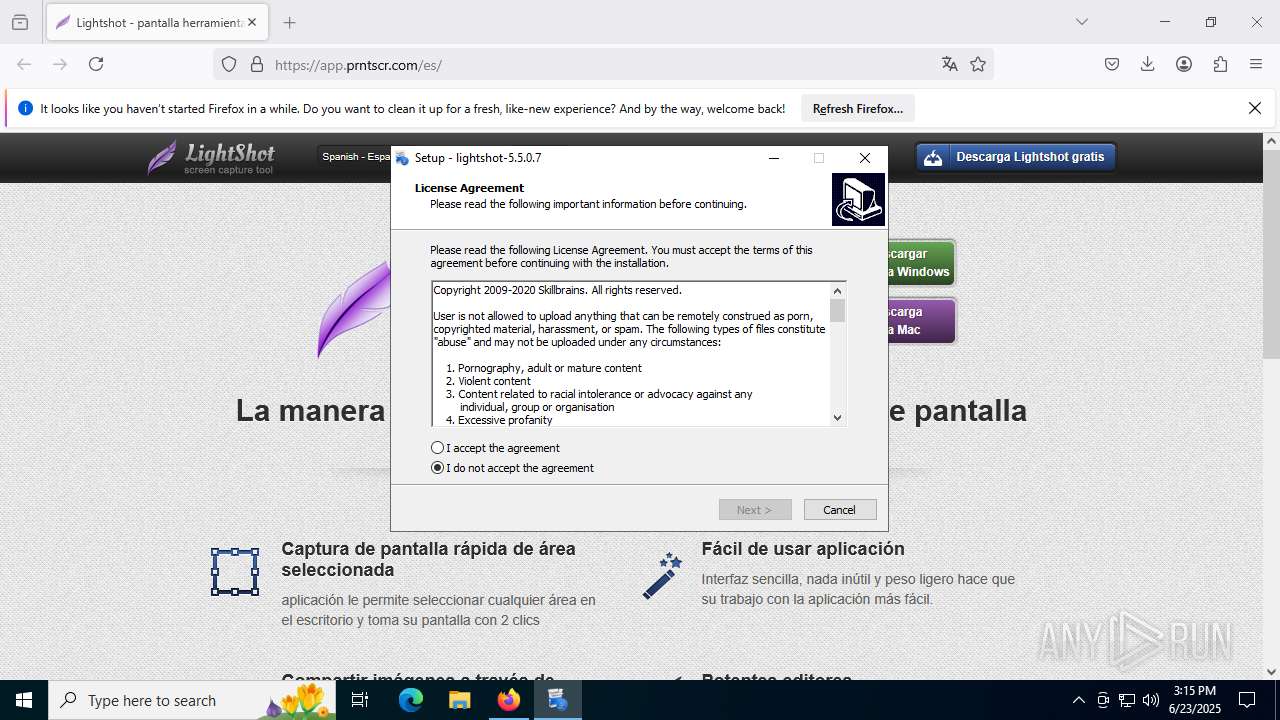Open the Spanish language dropdown on webpage
The image size is (1280, 720).
point(355,157)
